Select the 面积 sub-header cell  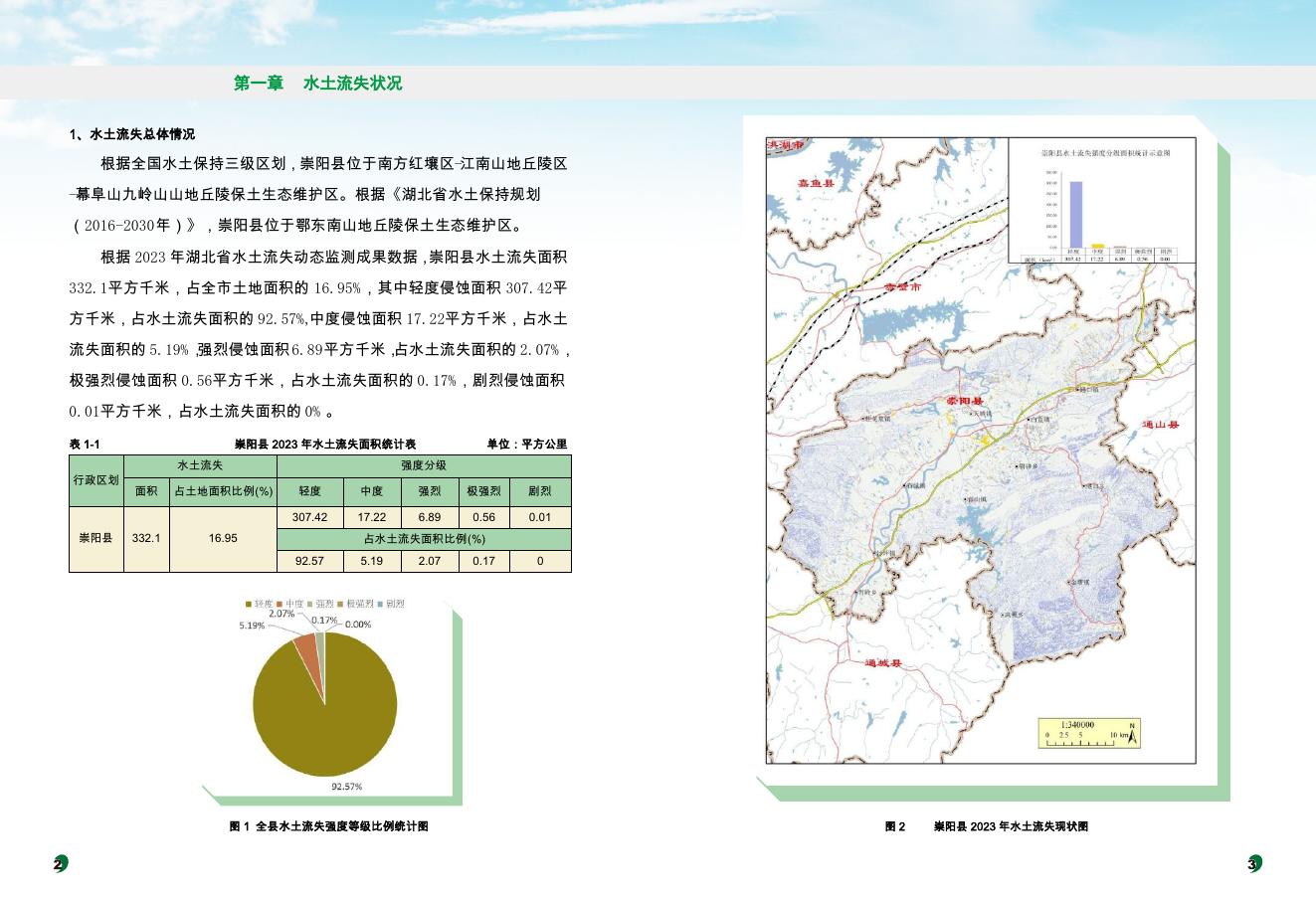(x=146, y=491)
